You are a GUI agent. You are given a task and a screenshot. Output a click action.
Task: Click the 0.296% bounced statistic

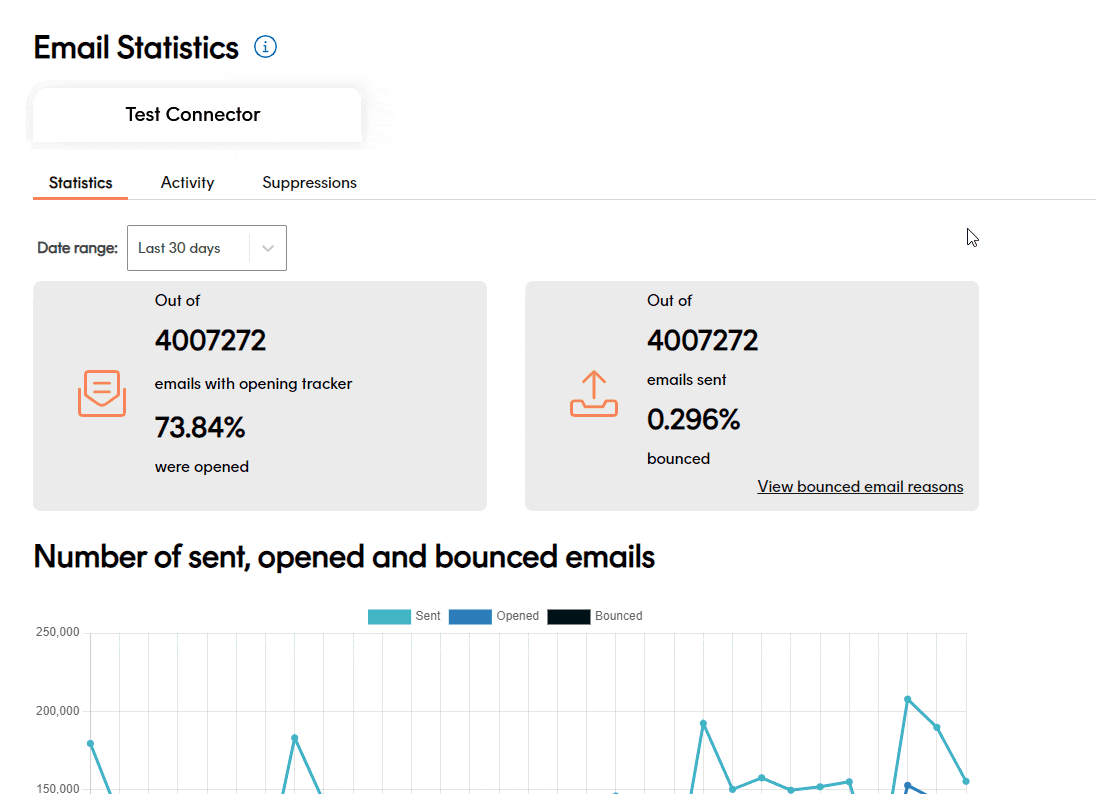click(x=694, y=419)
